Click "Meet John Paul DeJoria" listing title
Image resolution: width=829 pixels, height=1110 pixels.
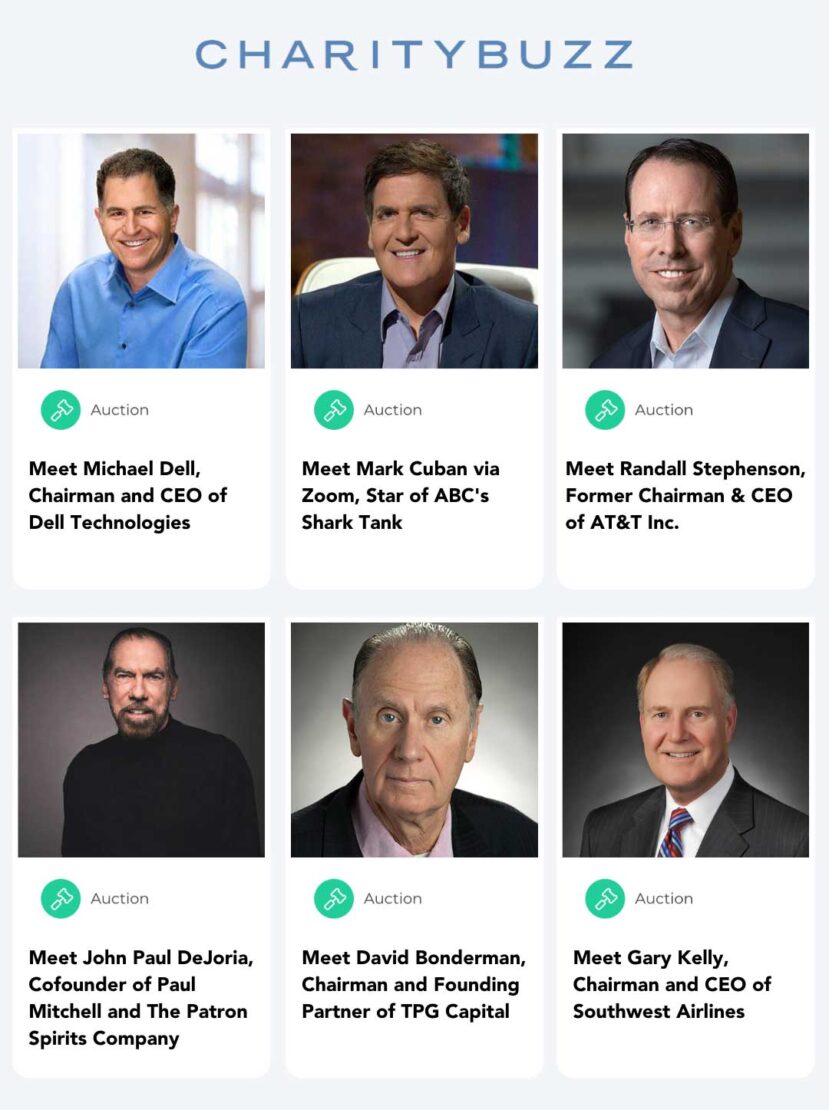point(140,997)
